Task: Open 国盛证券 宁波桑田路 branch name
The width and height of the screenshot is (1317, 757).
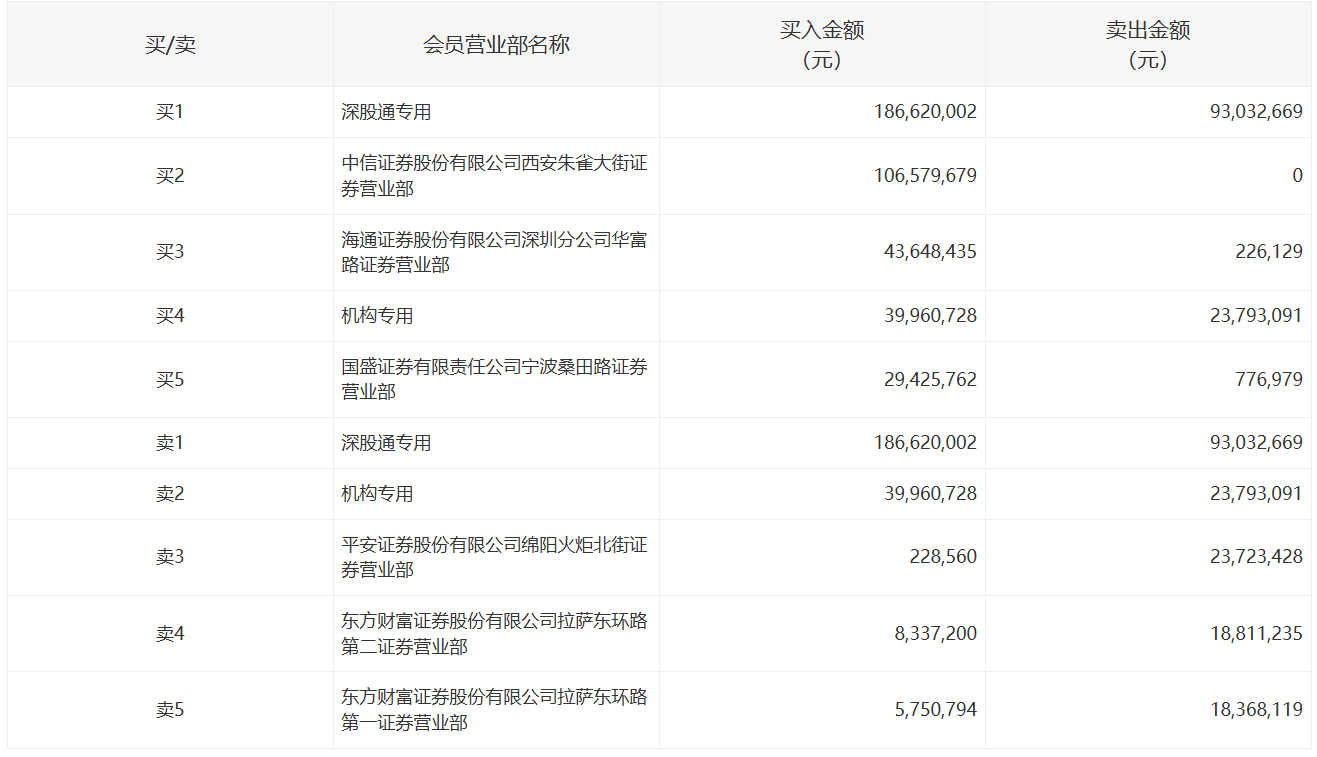Action: [x=494, y=379]
